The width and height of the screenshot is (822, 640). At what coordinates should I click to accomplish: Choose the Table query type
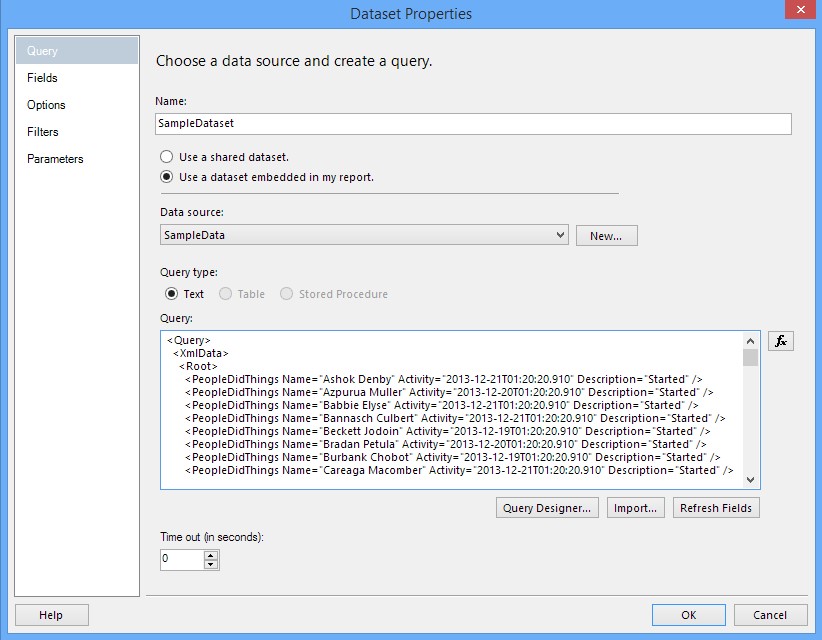[x=225, y=294]
